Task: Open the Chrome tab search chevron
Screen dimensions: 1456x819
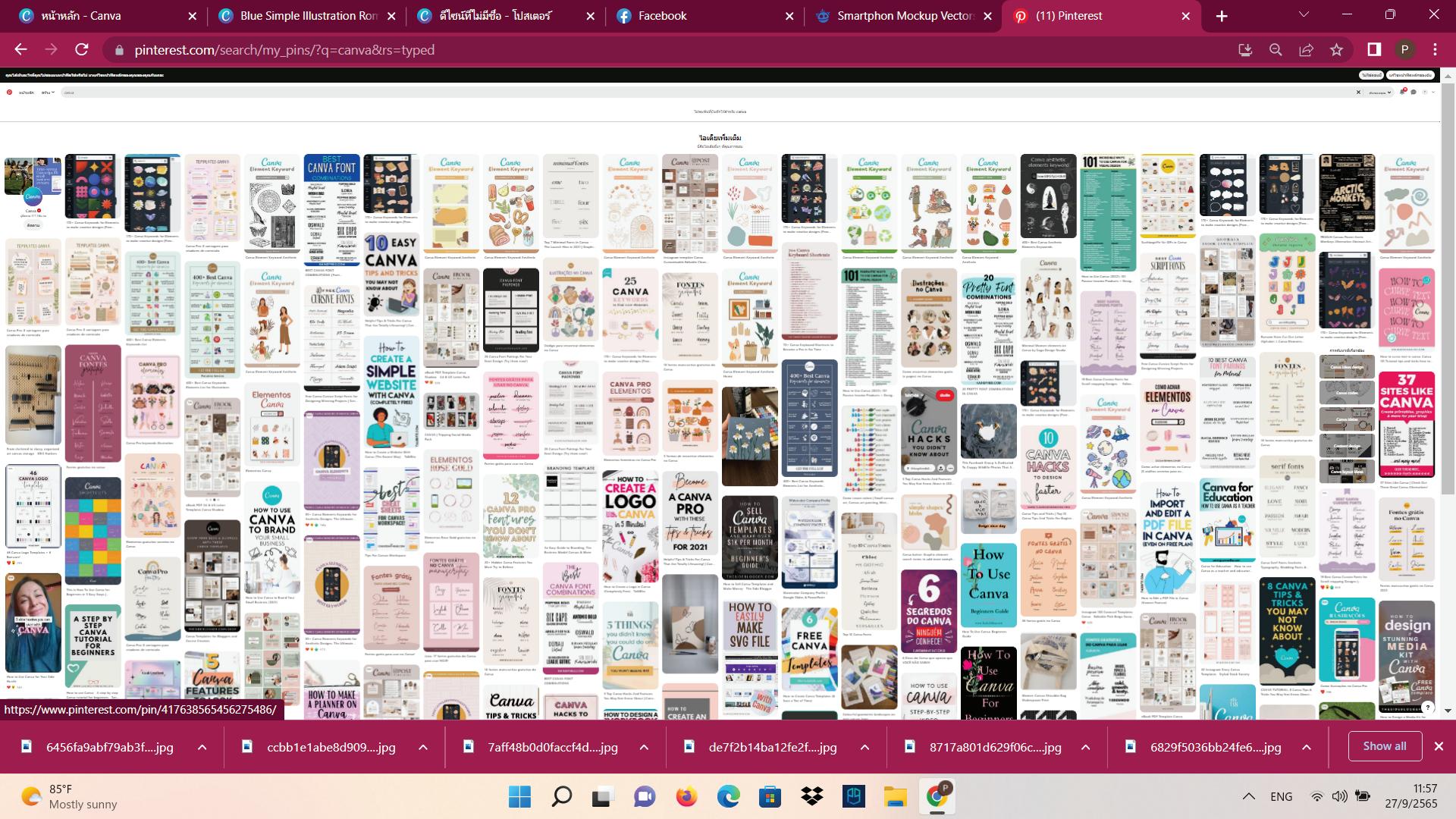Action: click(x=1304, y=14)
